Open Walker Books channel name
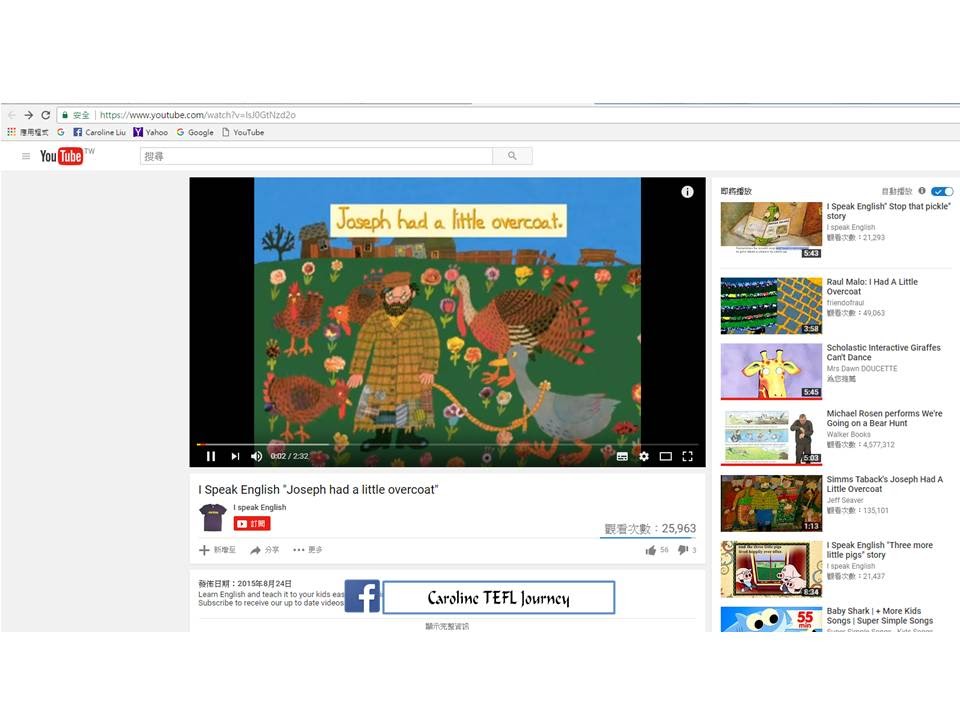Image resolution: width=960 pixels, height=720 pixels. point(848,434)
